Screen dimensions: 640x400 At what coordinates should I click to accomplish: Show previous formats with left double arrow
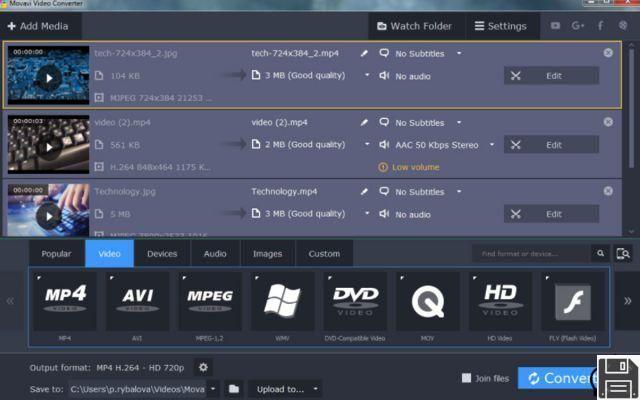pyautogui.click(x=10, y=301)
